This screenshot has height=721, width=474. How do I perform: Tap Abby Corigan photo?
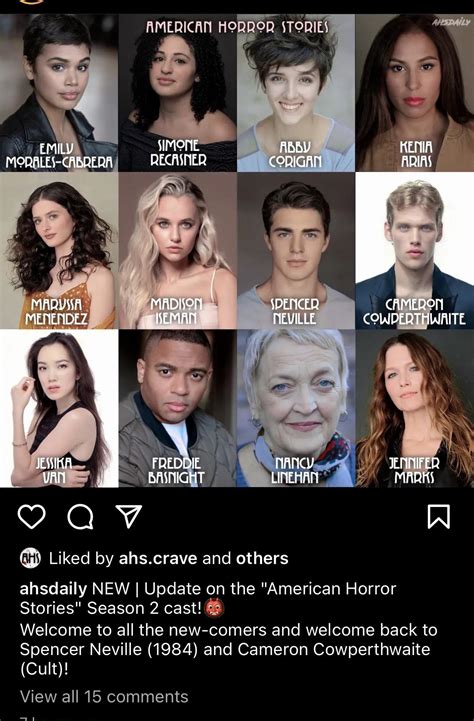(x=296, y=93)
